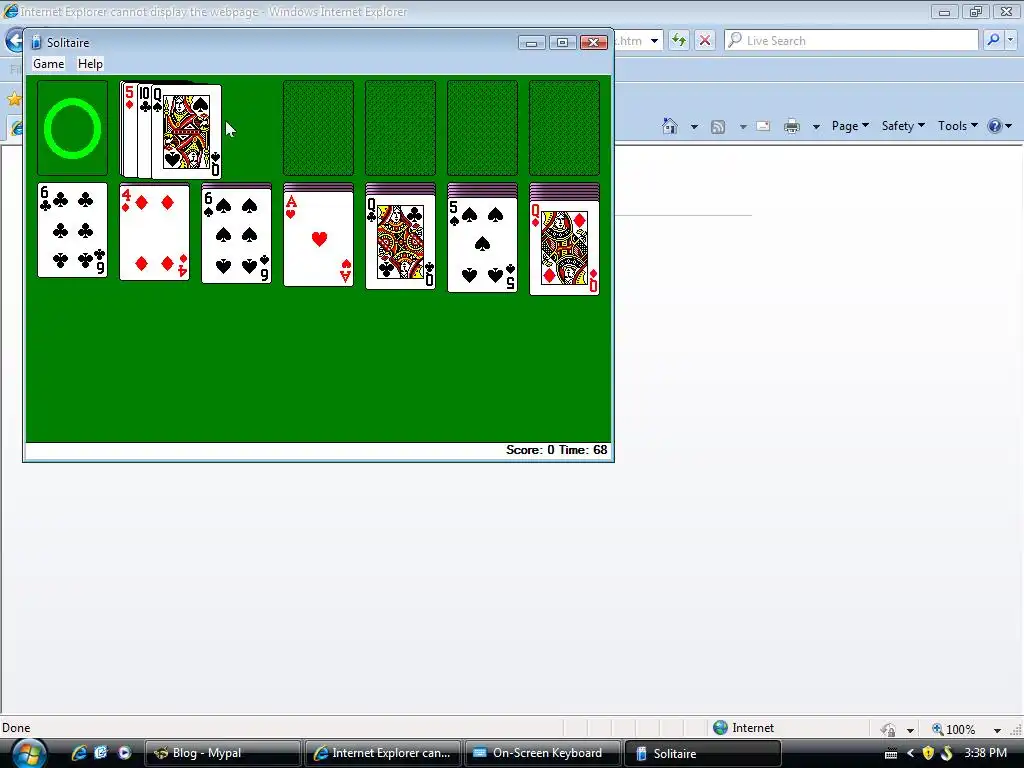Open the Page menu in IE
Viewport: 1024px width, 768px height.
coord(850,126)
